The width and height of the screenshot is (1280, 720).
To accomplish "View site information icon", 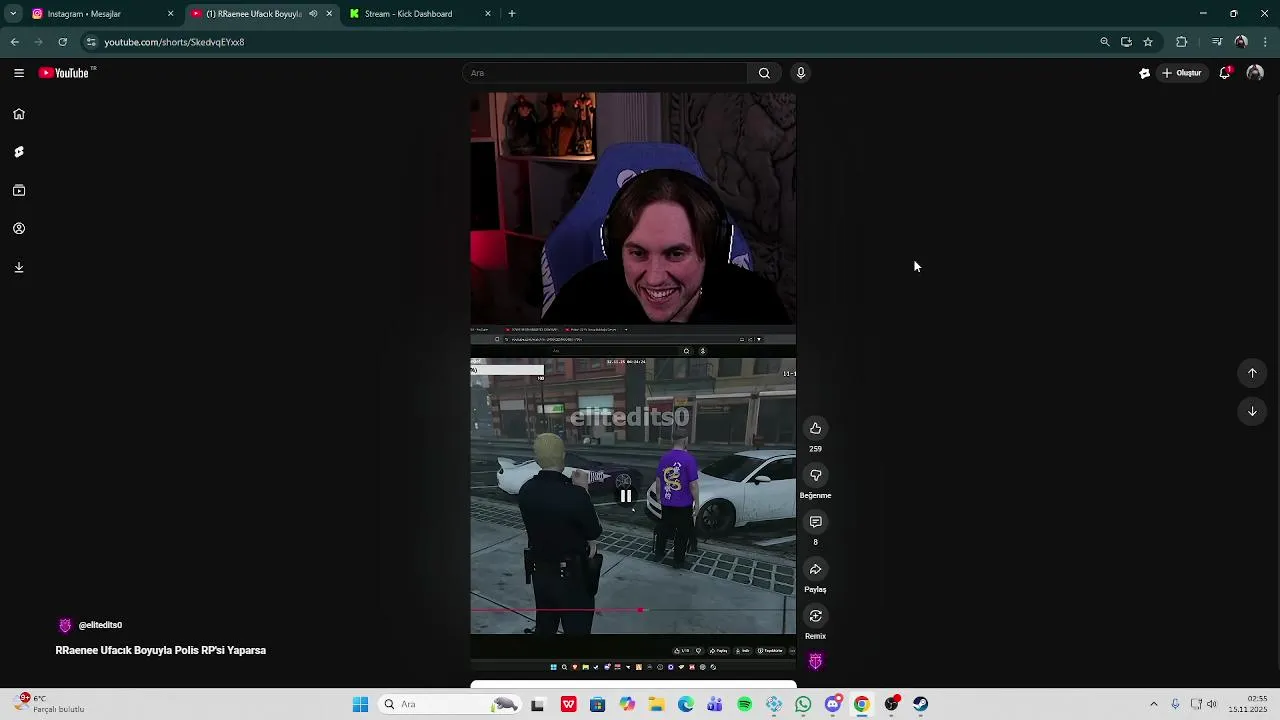I will (91, 42).
